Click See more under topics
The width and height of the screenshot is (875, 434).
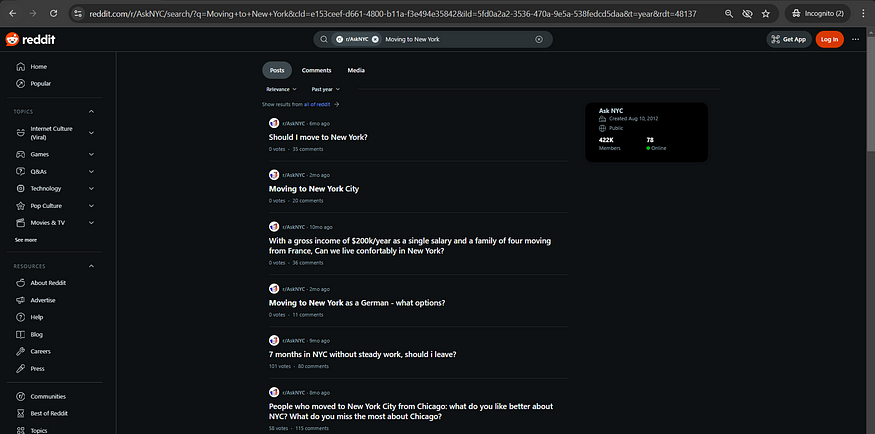(x=26, y=240)
